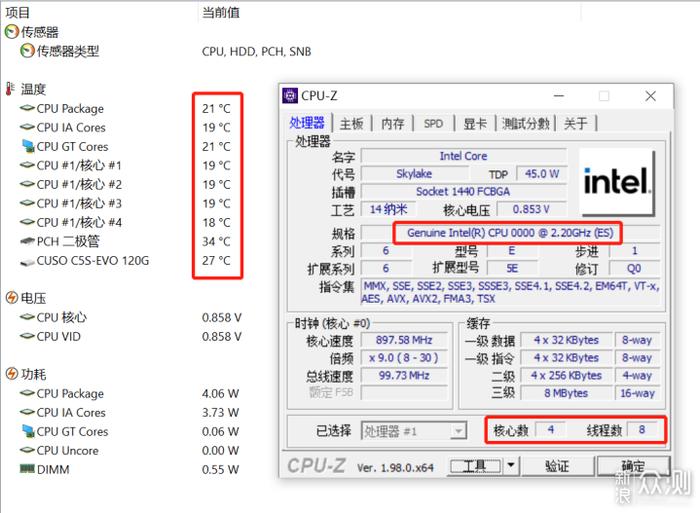Viewport: 700px width, 513px height.
Task: Select the DIMM row label
Action: point(53,470)
